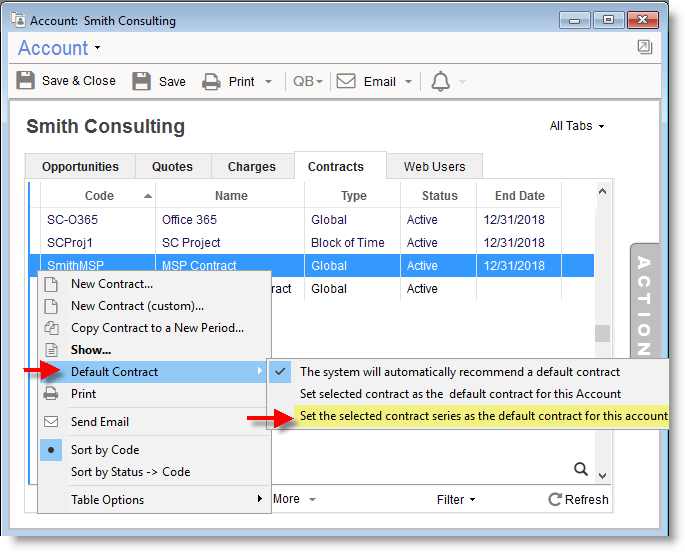Open the All Tabs dropdown
Viewport: 685px width, 552px height.
(577, 126)
